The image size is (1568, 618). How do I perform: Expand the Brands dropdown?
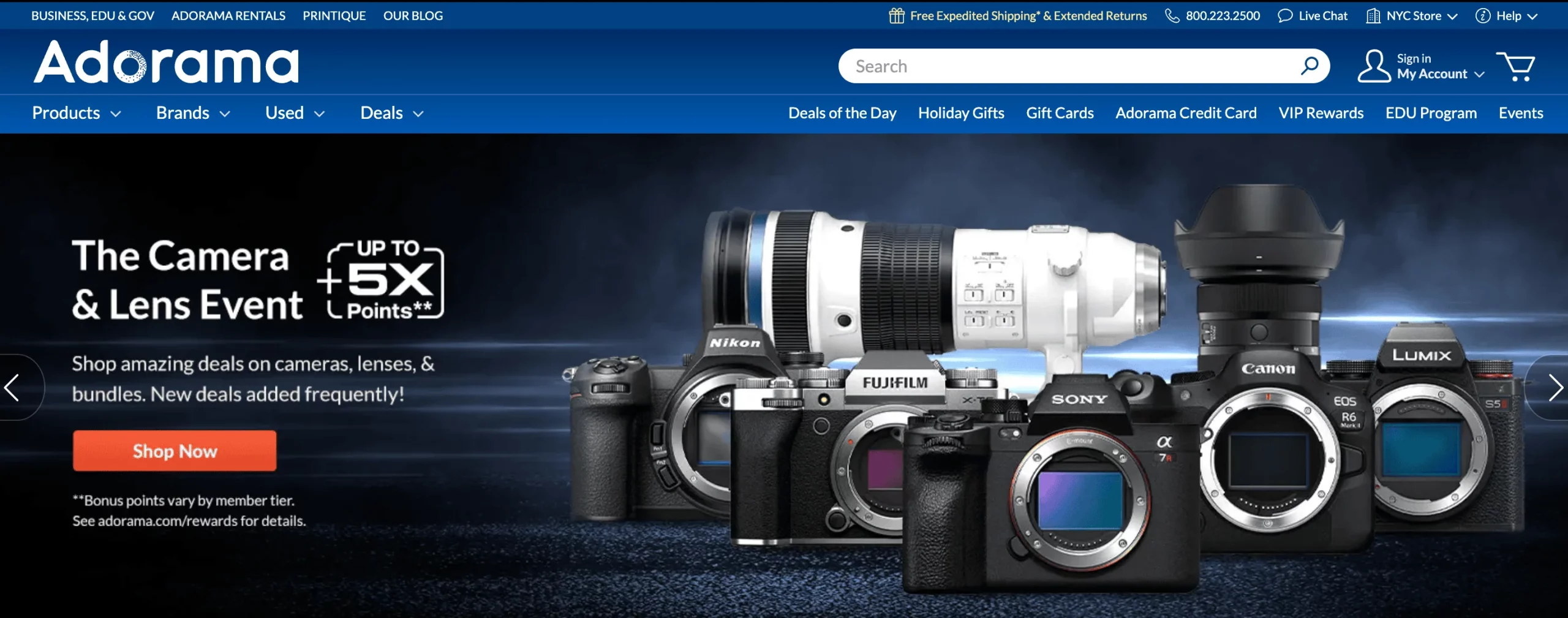[193, 113]
